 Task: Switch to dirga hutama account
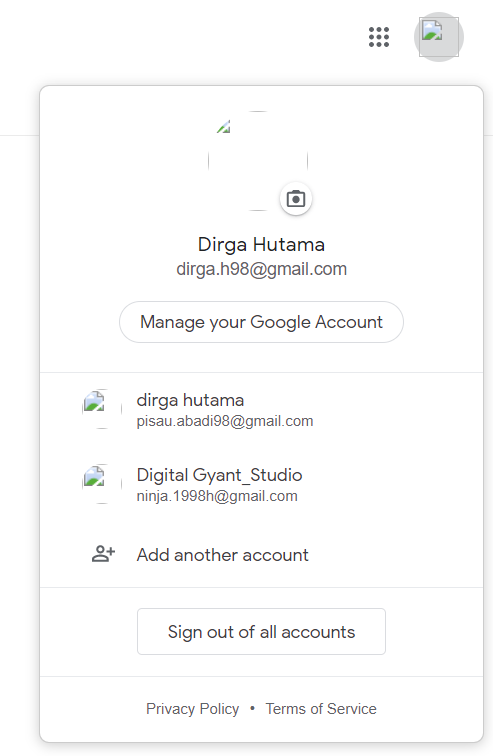[261, 409]
